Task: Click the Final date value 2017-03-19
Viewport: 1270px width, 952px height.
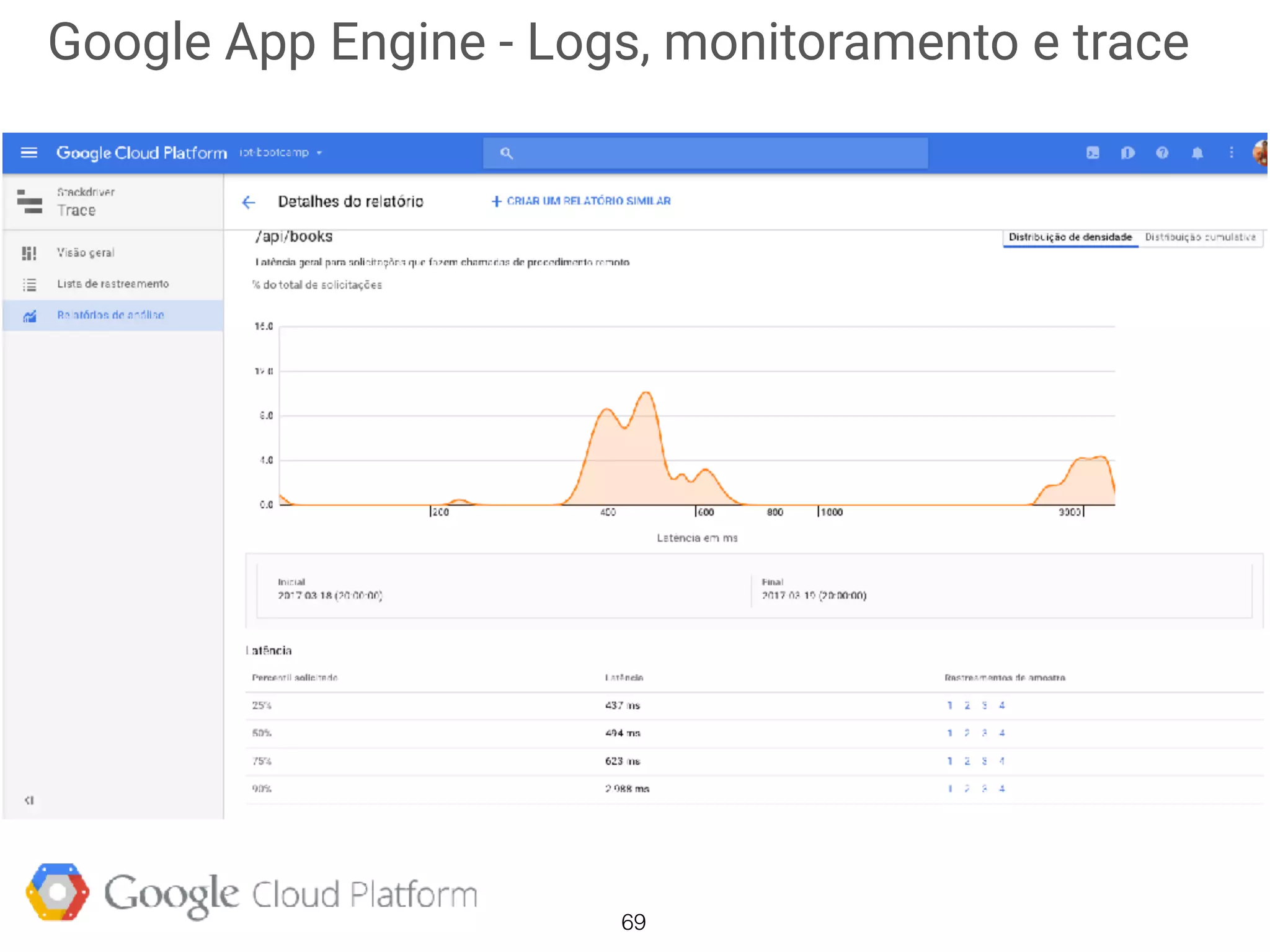Action: (x=814, y=596)
